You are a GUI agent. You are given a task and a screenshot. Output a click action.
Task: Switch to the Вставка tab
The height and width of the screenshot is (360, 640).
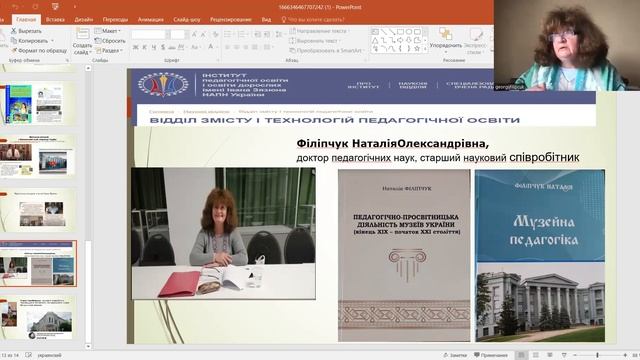[x=56, y=19]
